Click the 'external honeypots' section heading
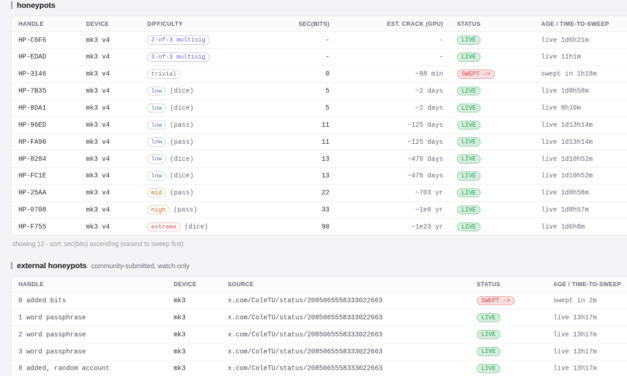Screen dimensions: 627x376 [x=52, y=266]
